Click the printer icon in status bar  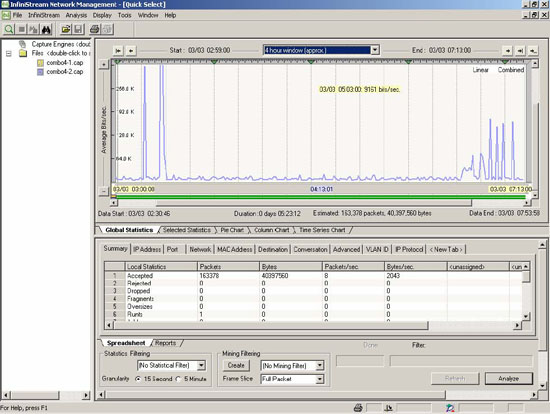(358, 408)
